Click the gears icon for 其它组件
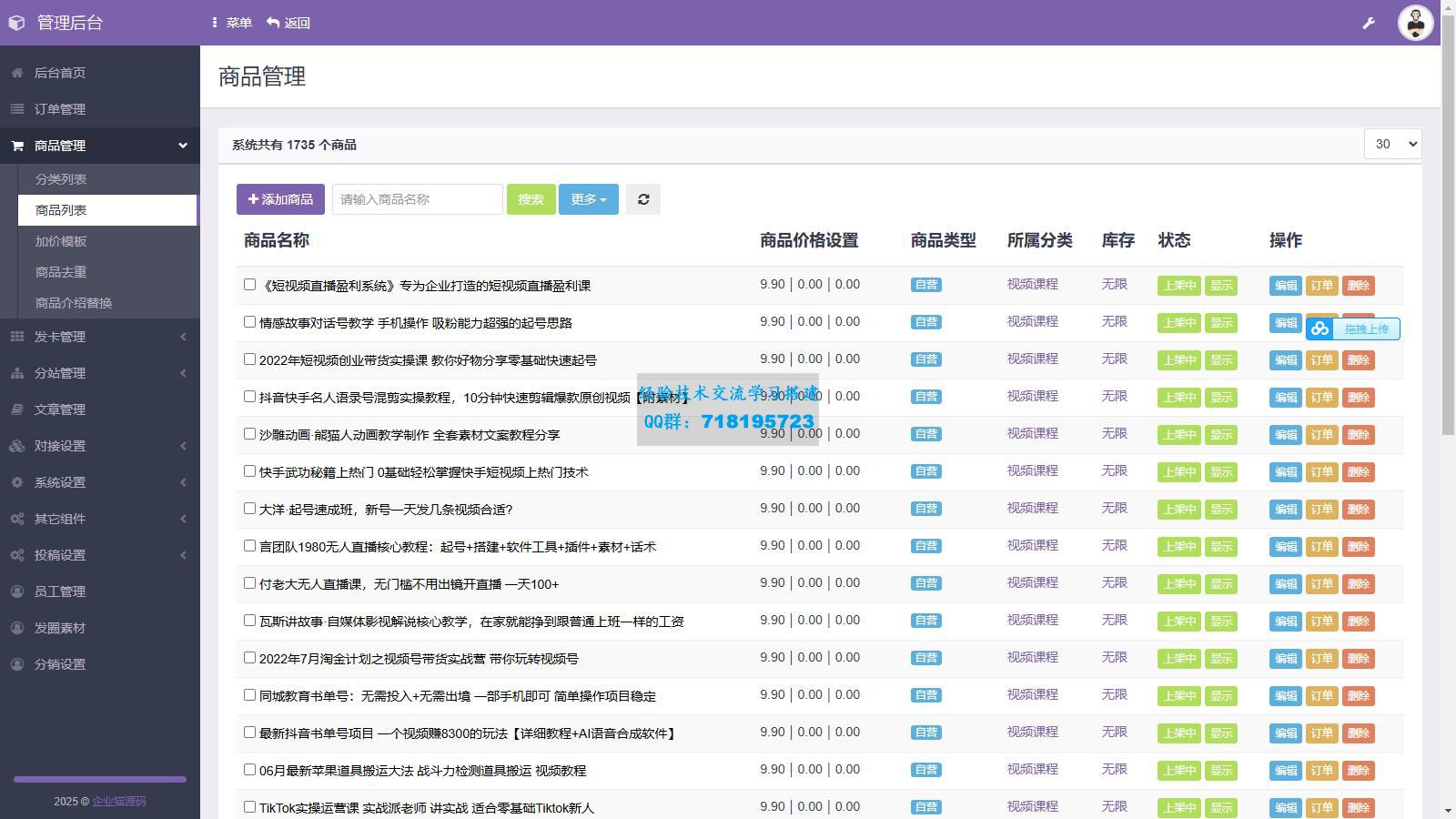The width and height of the screenshot is (1456, 819). 17,519
